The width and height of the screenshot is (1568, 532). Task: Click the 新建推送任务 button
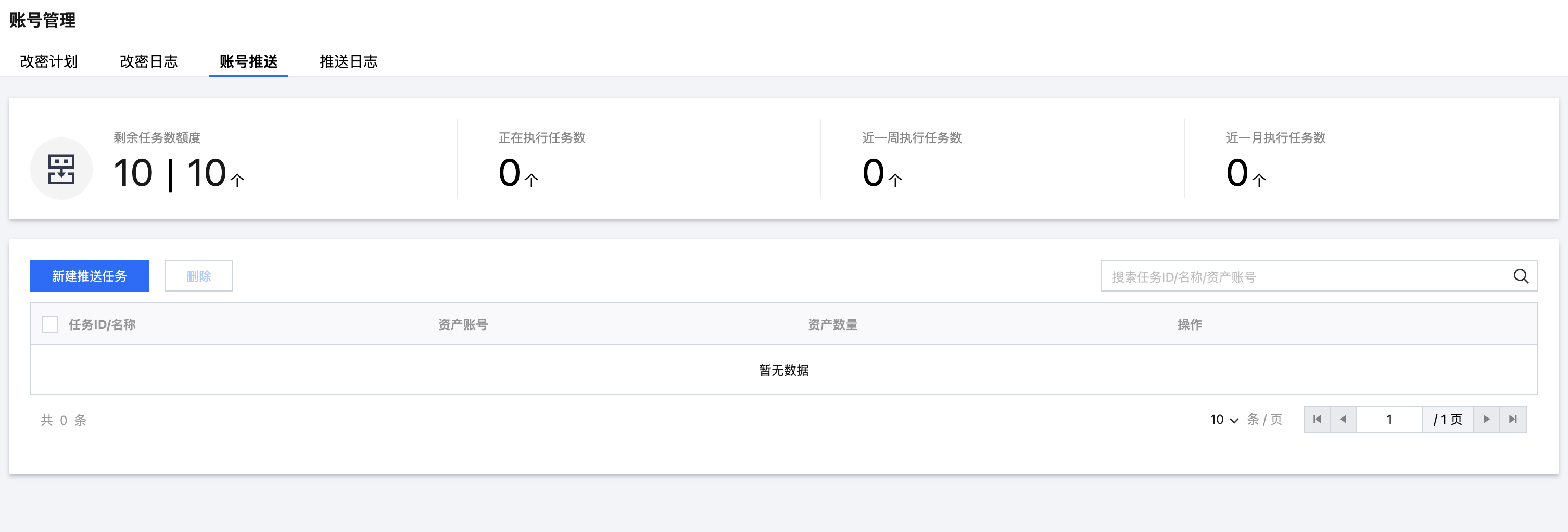pos(90,276)
